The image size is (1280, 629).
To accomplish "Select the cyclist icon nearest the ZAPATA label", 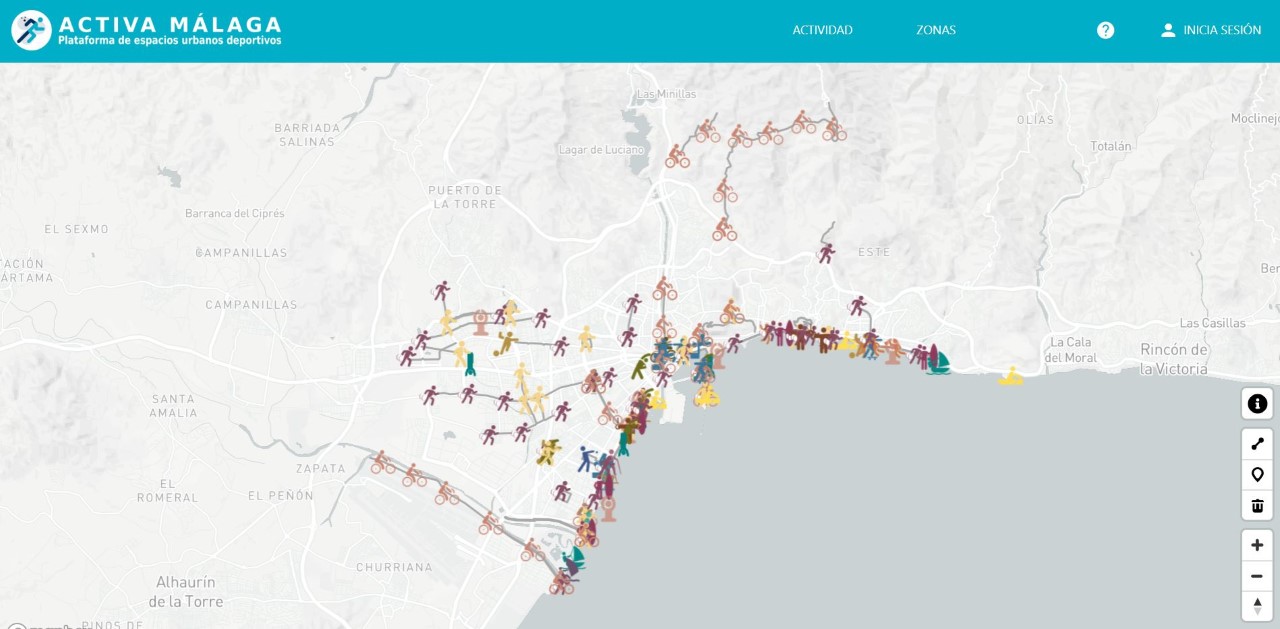I will pos(383,462).
